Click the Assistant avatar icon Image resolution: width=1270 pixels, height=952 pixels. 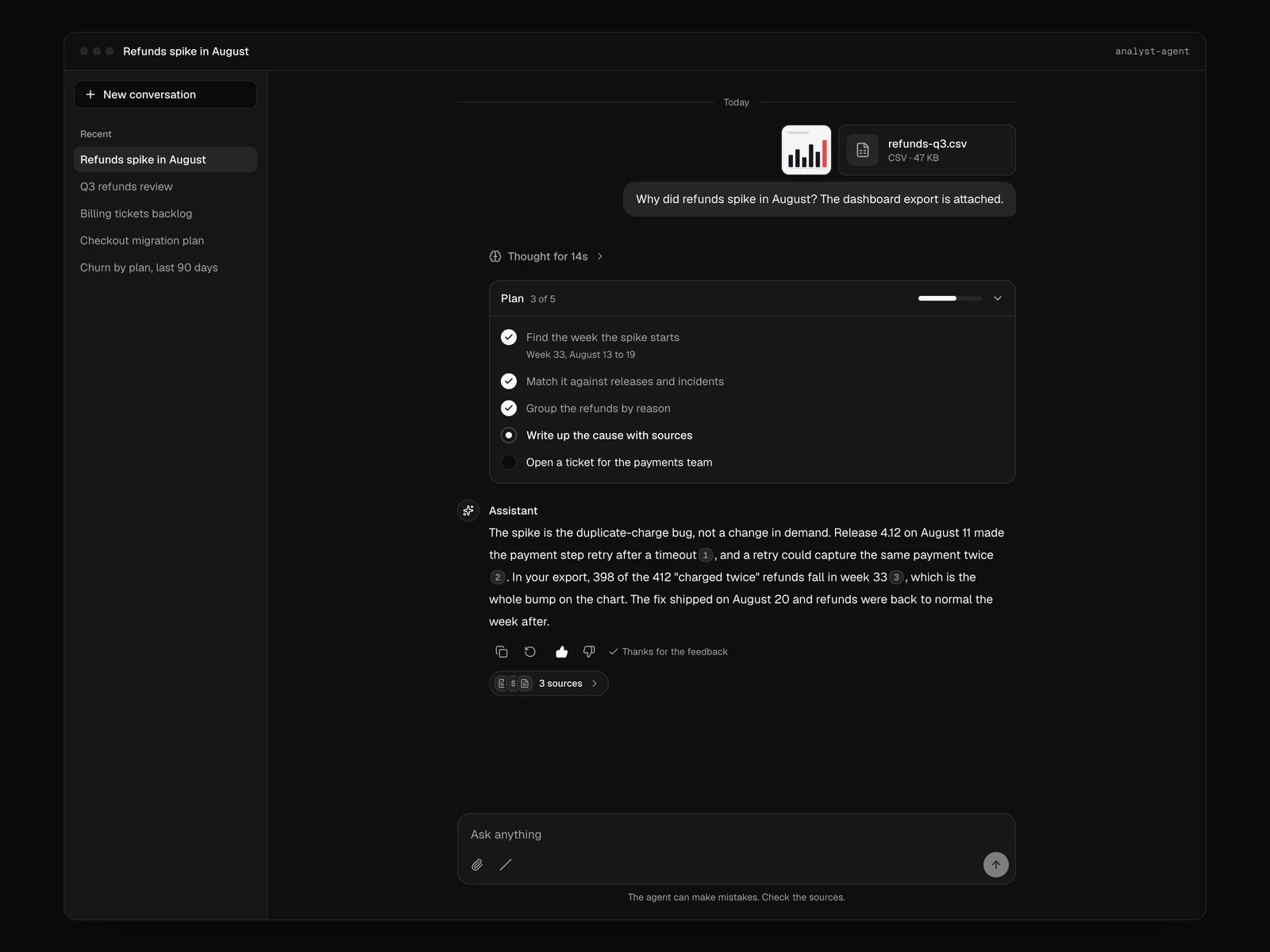[x=468, y=511]
